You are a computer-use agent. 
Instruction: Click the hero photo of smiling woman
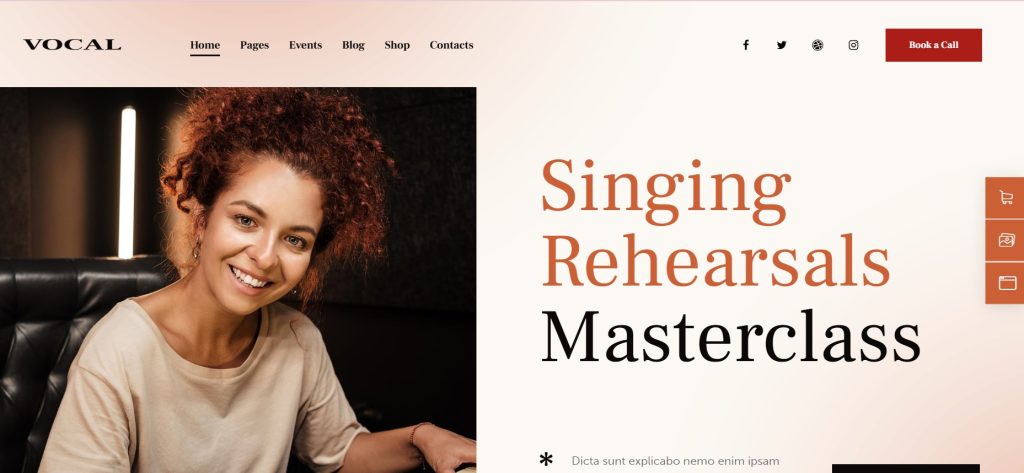(x=238, y=280)
